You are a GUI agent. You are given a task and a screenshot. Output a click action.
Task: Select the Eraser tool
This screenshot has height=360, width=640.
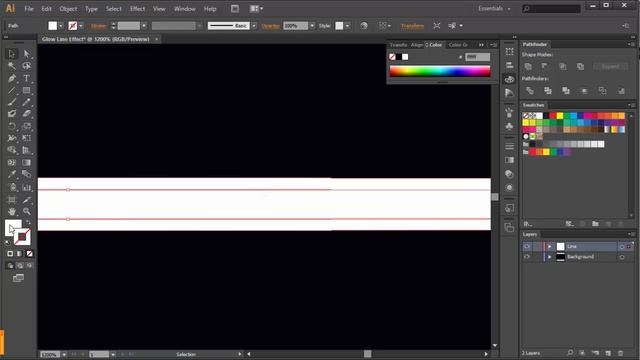pyautogui.click(x=27, y=114)
